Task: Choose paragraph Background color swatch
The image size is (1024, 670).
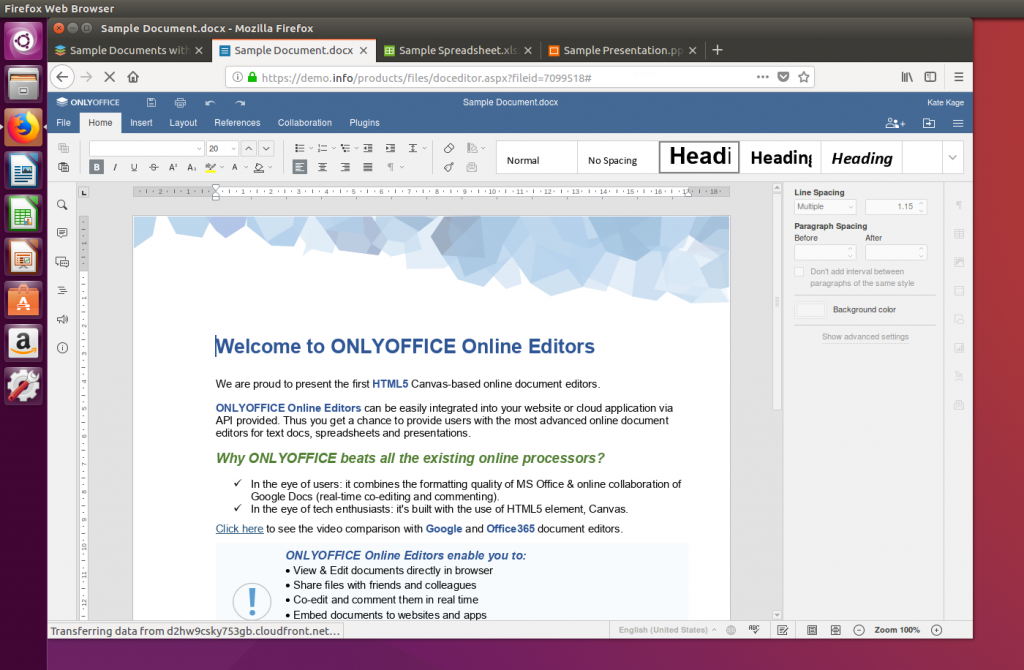Action: tap(810, 310)
